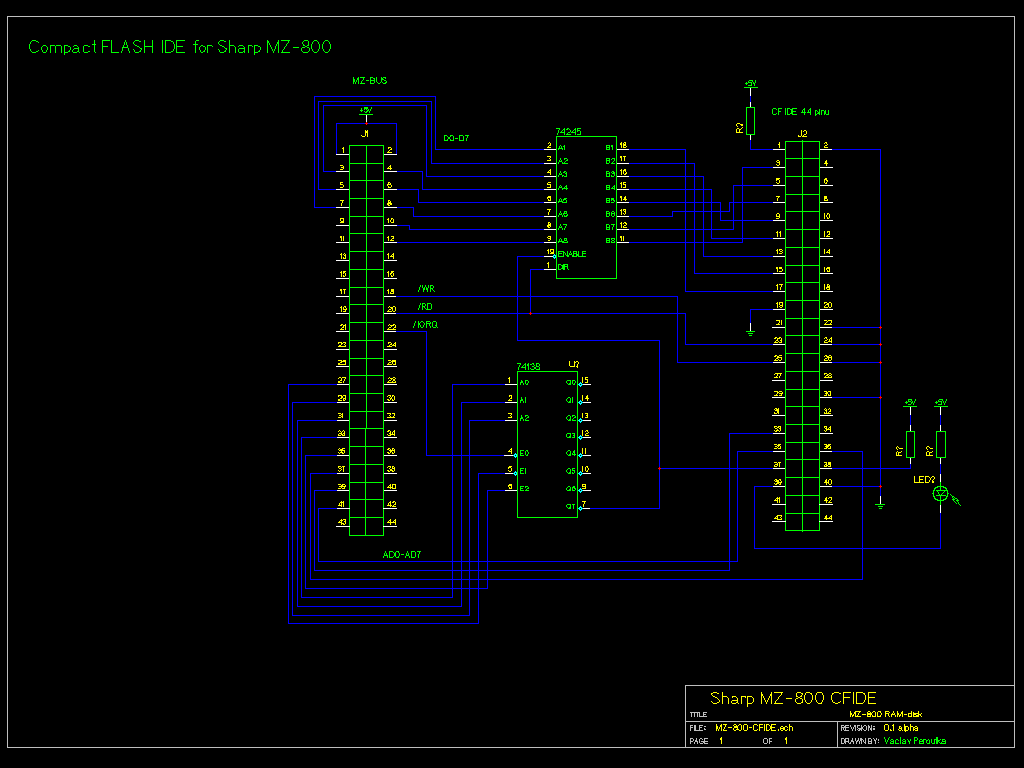
Task: Select the ENABLE pin label on the 74245
Action: [x=572, y=254]
